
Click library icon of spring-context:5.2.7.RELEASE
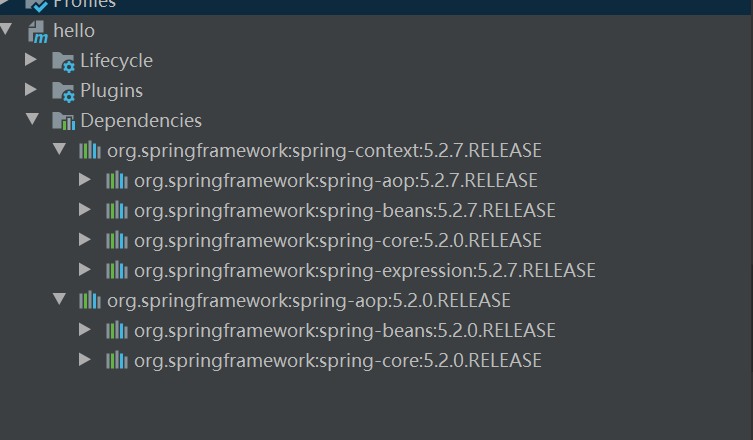point(90,150)
